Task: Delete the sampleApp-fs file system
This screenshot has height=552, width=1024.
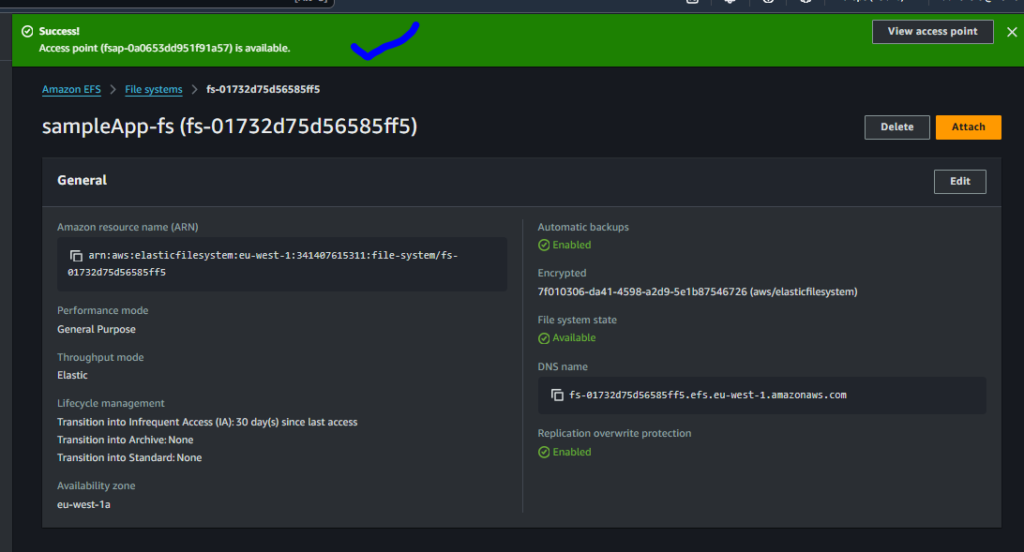Action: click(x=897, y=127)
